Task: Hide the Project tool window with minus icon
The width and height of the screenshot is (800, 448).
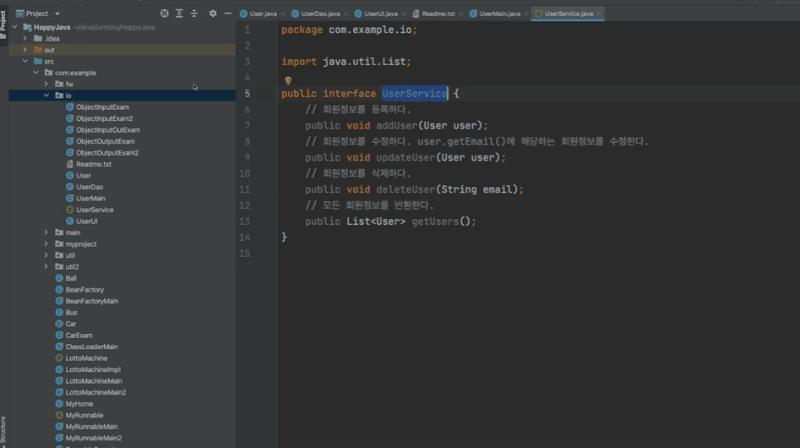Action: point(226,14)
